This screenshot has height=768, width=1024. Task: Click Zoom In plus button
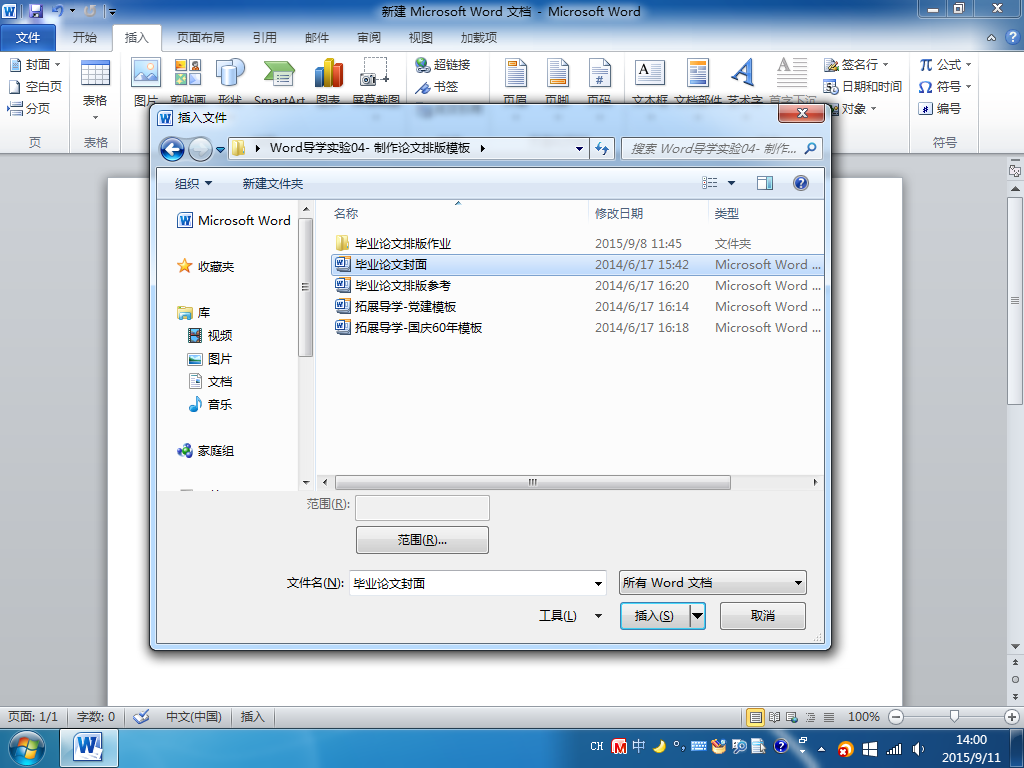(1012, 716)
